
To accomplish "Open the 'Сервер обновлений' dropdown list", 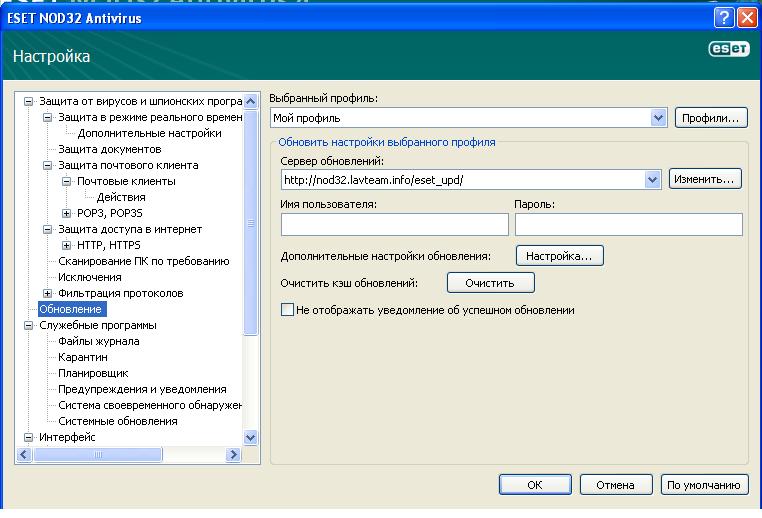I will pyautogui.click(x=652, y=179).
